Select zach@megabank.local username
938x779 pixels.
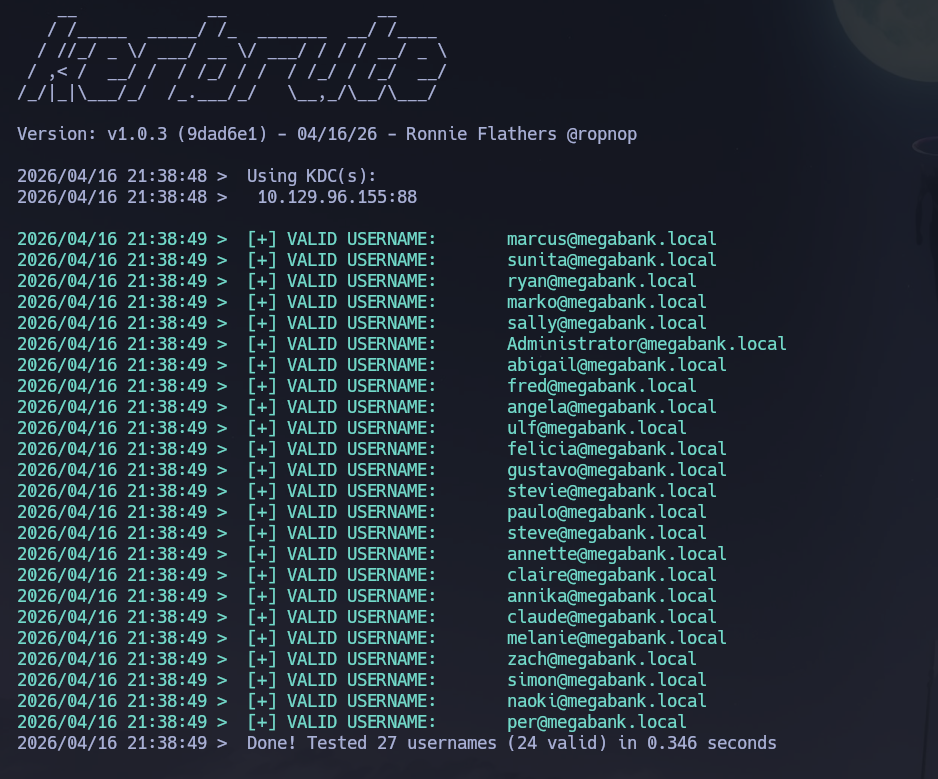[601, 658]
